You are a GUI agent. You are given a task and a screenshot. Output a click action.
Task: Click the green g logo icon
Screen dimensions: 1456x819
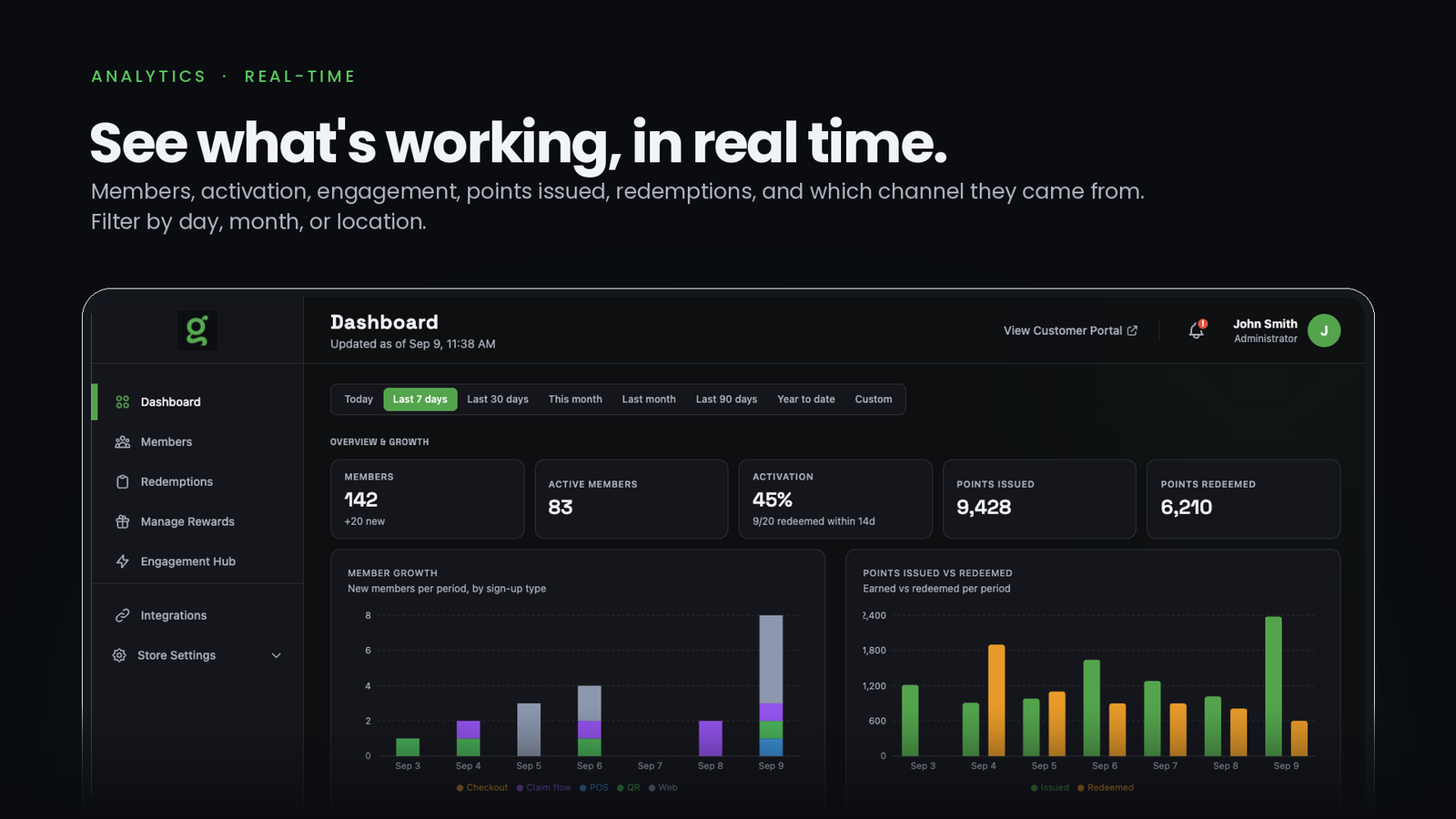(x=197, y=330)
